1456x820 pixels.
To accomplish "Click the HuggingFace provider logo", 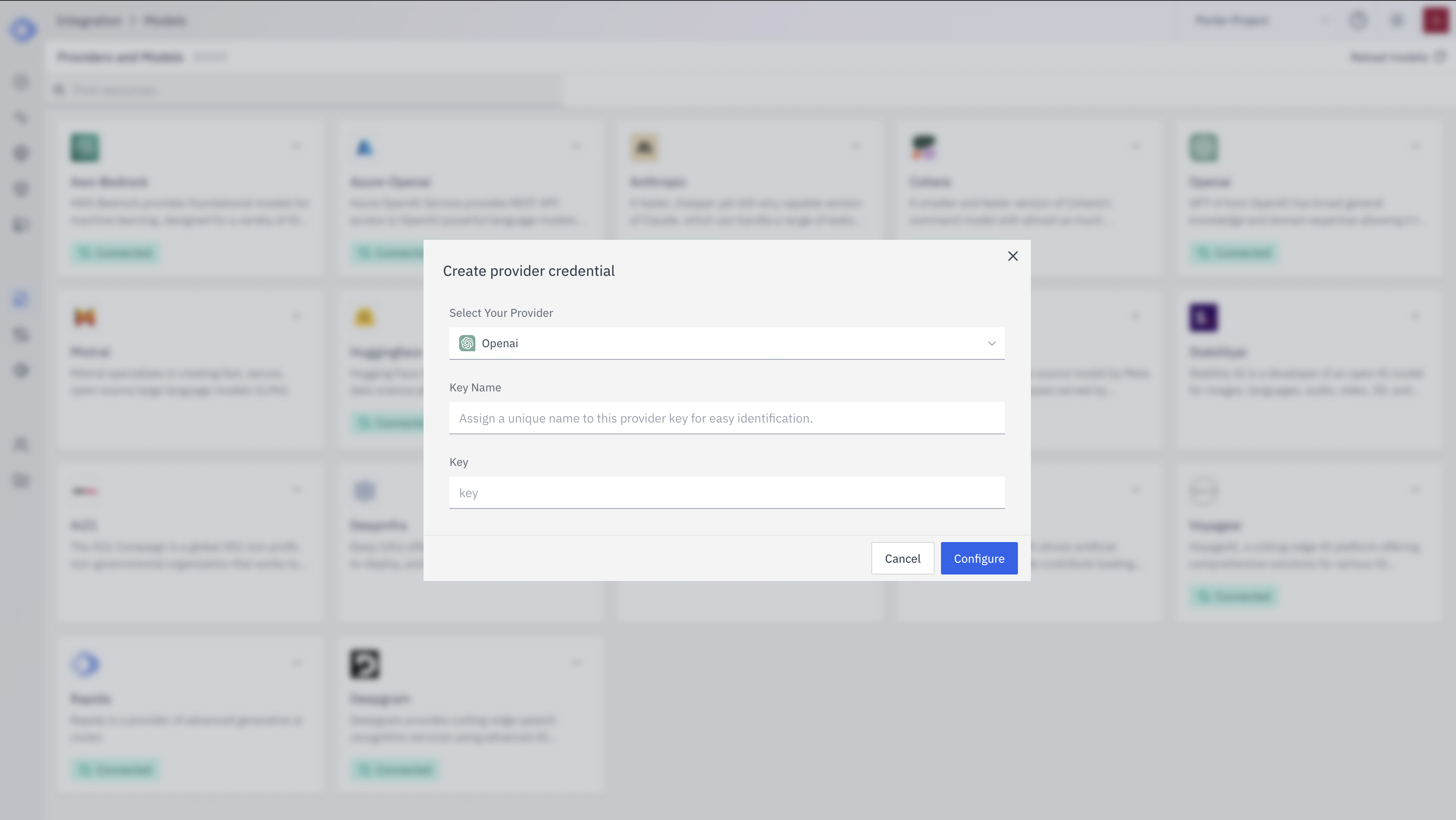I will pos(364,317).
